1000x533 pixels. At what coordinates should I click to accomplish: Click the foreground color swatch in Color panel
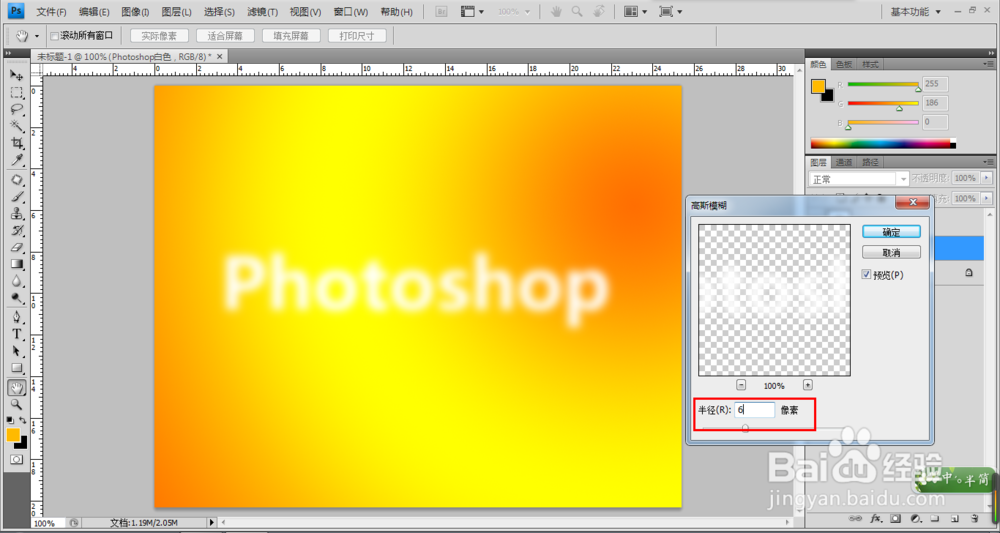point(818,87)
